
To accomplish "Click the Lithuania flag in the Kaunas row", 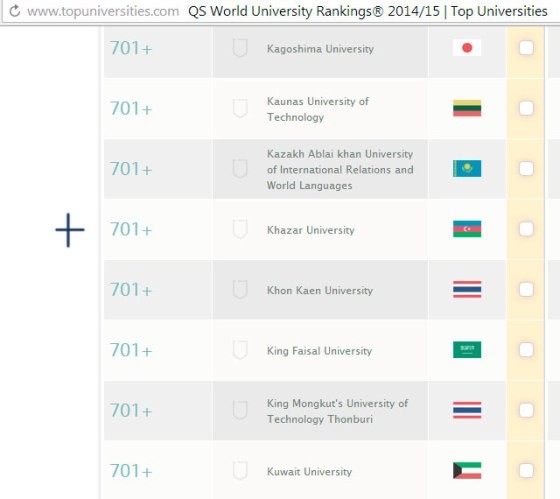I will point(467,108).
